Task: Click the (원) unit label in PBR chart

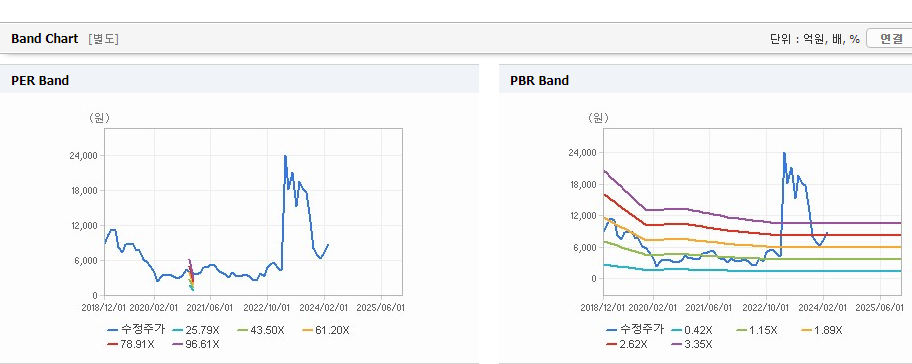Action: pyautogui.click(x=597, y=118)
